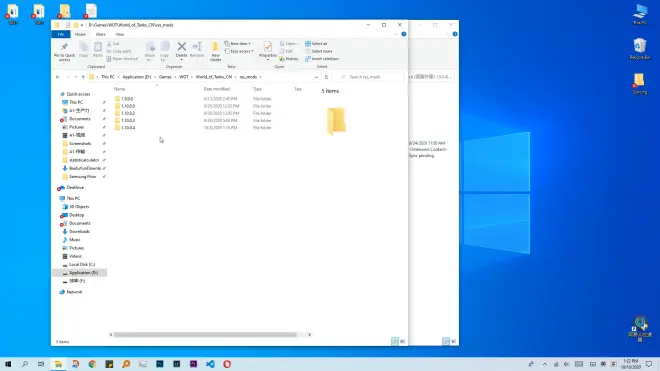Open the Copy to dropdown
660x371 pixels.
point(165,51)
